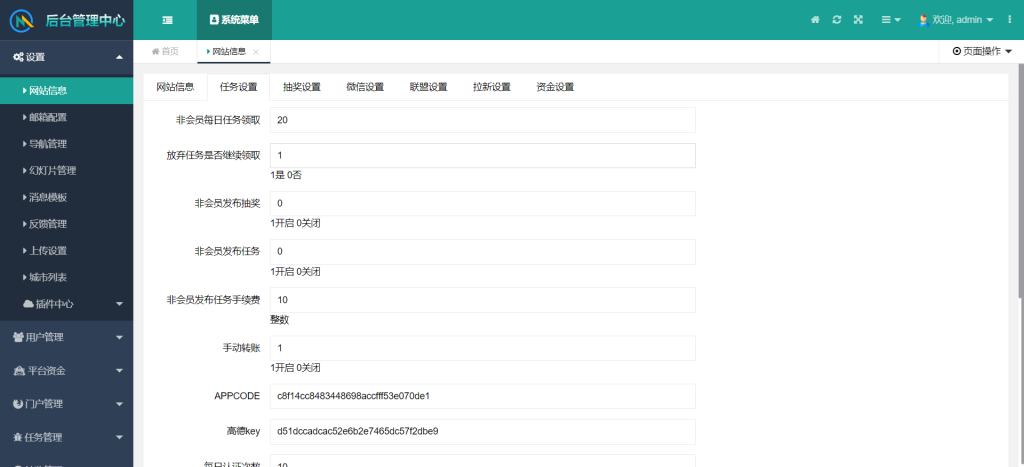The width and height of the screenshot is (1024, 467).
Task: Open the 微信设置 tab
Action: tap(365, 87)
